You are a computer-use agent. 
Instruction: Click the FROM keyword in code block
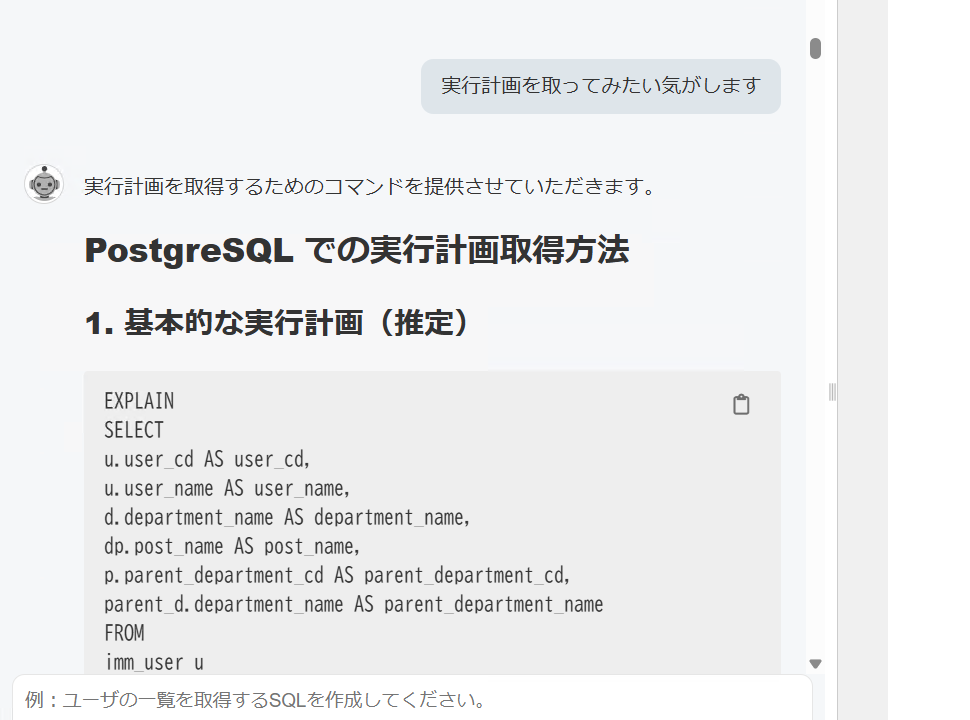[124, 634]
